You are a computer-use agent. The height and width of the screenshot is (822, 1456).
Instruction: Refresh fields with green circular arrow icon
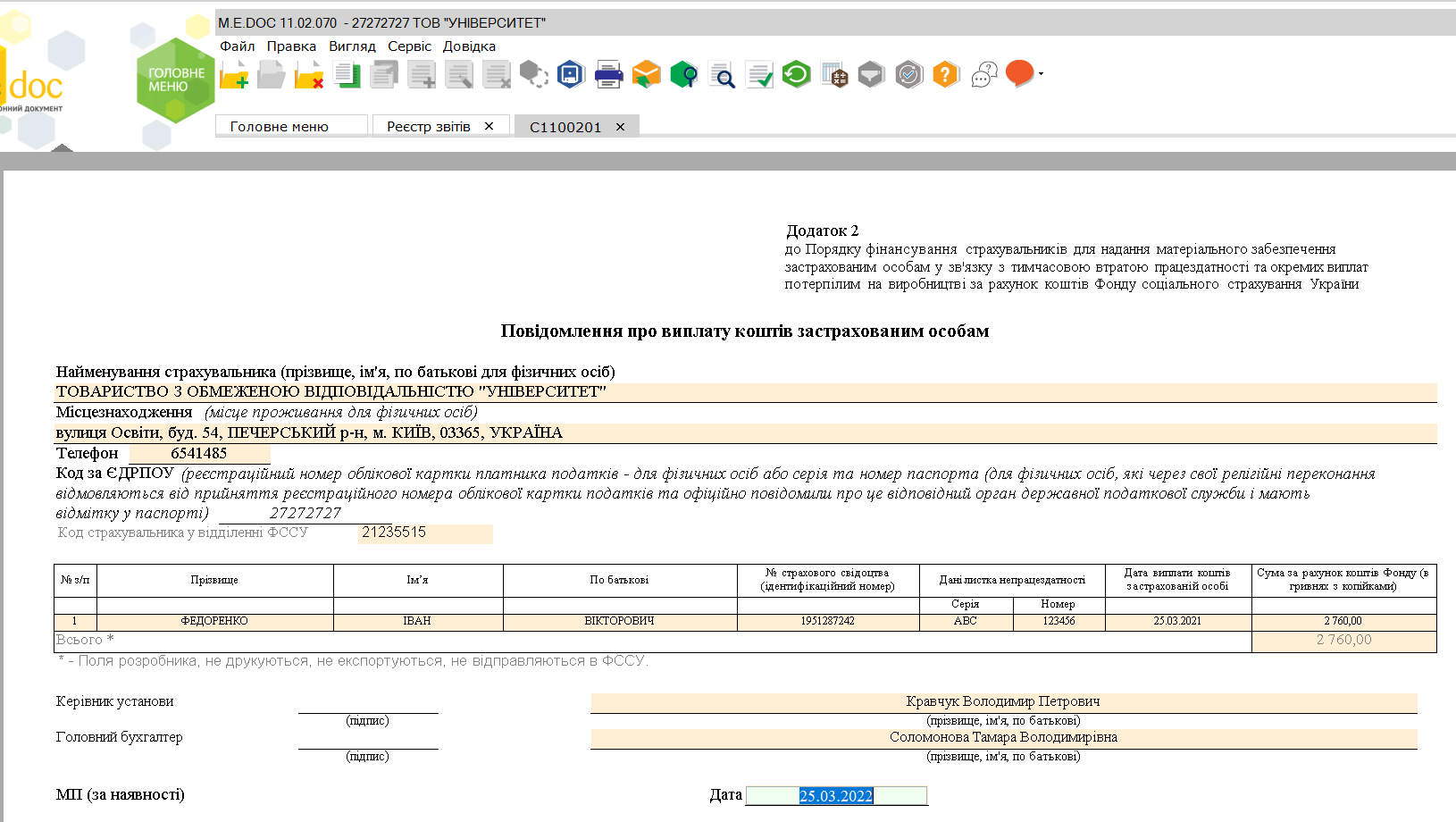coord(796,74)
